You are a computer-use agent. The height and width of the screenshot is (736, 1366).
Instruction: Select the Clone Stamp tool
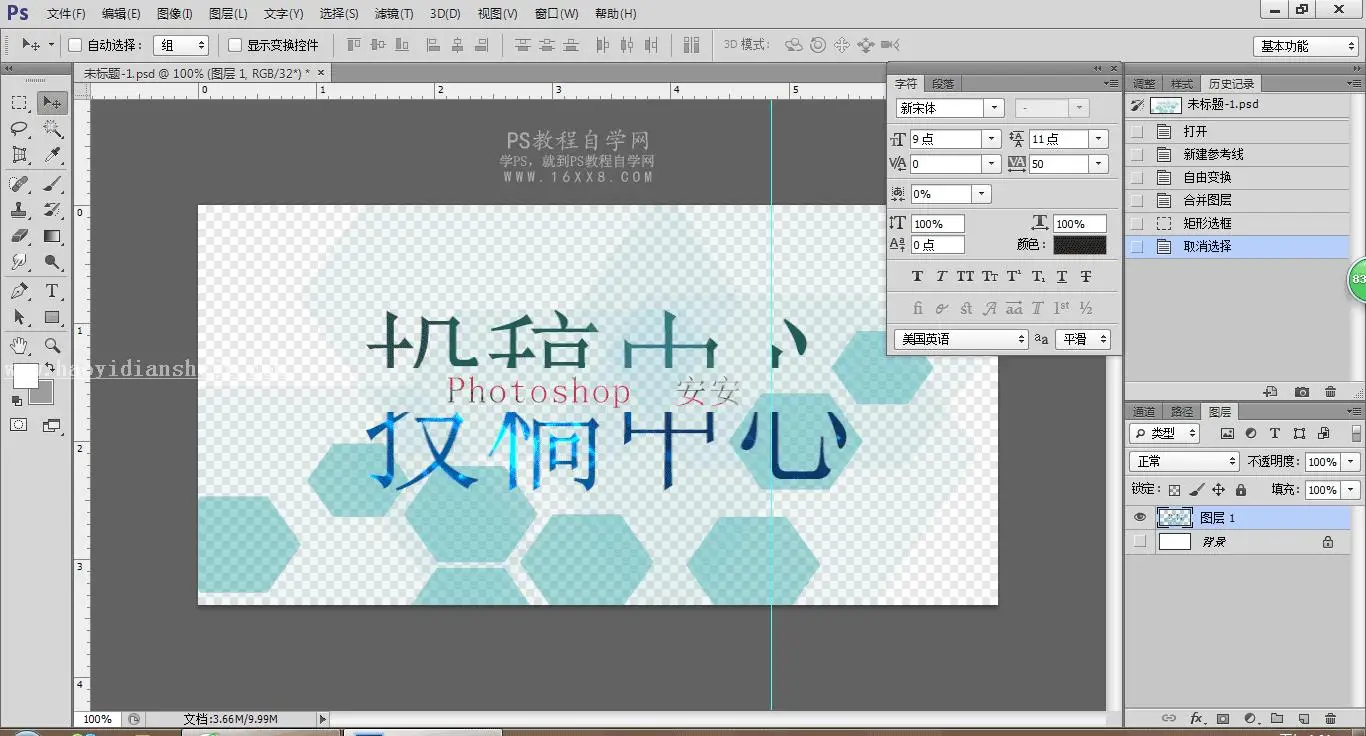point(19,210)
